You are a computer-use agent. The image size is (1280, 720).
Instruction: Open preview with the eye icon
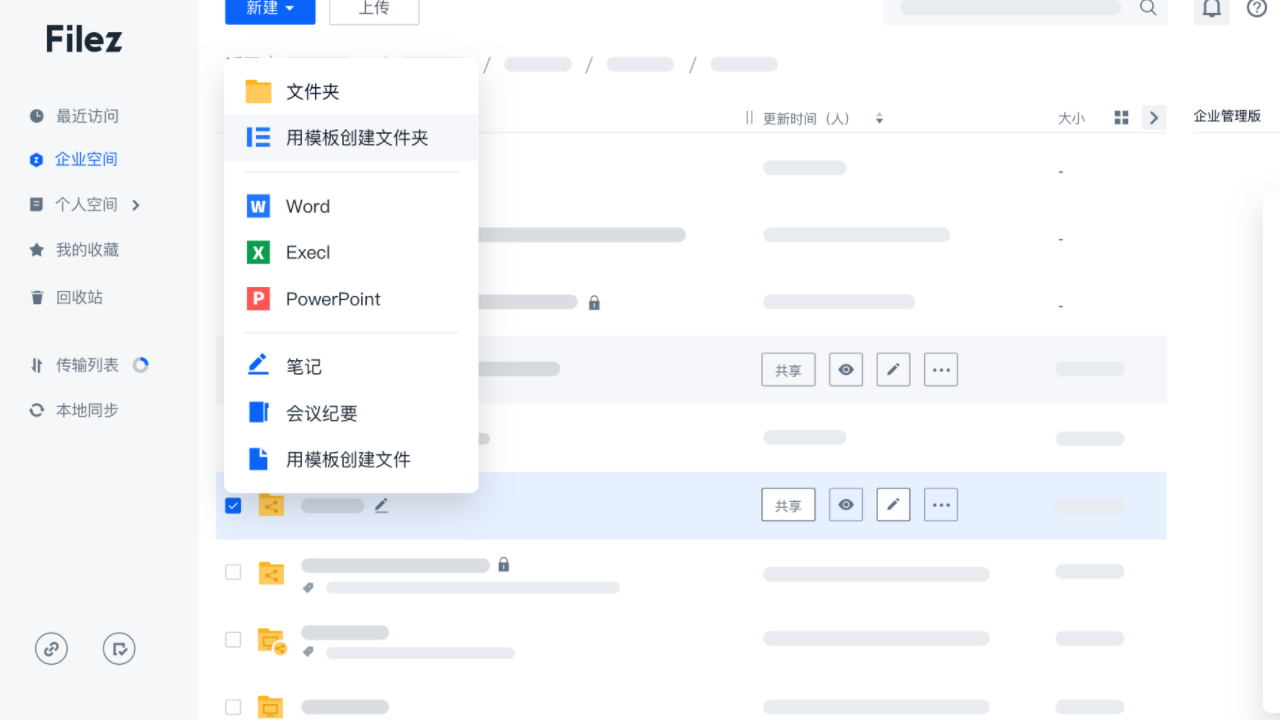pyautogui.click(x=845, y=504)
